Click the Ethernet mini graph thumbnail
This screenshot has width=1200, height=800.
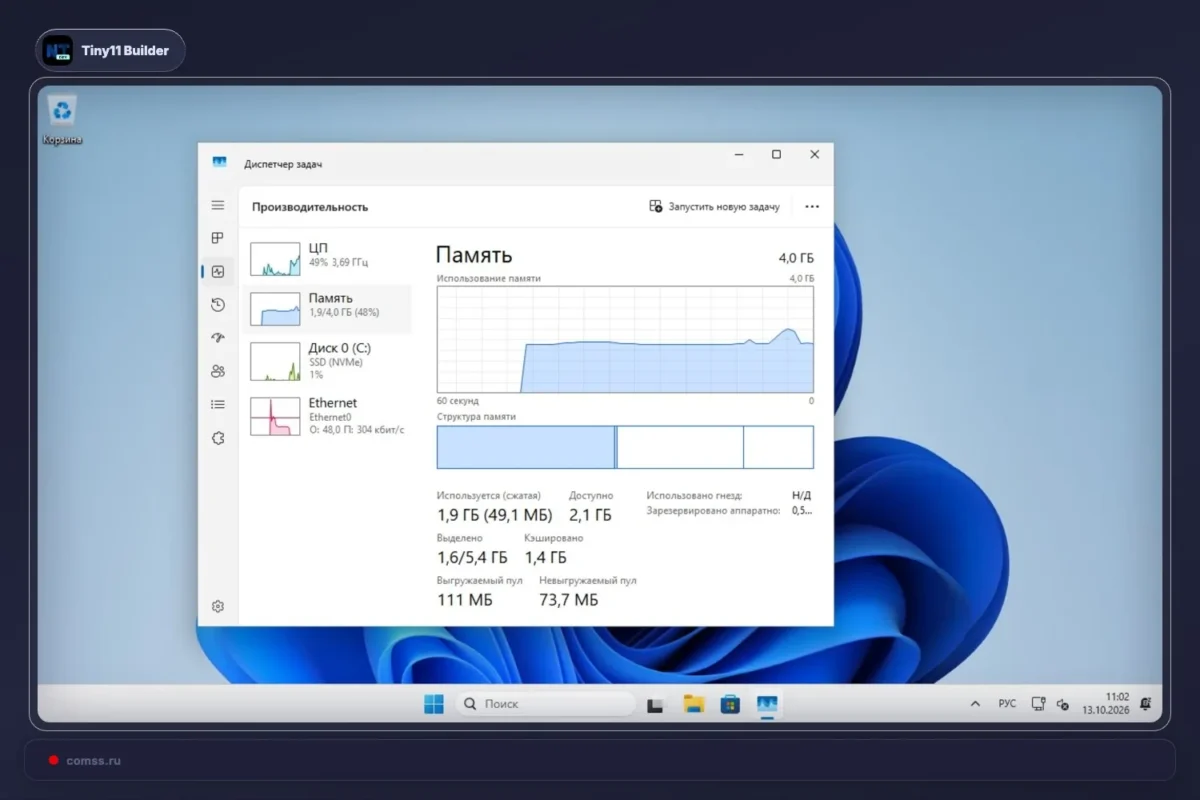(275, 416)
